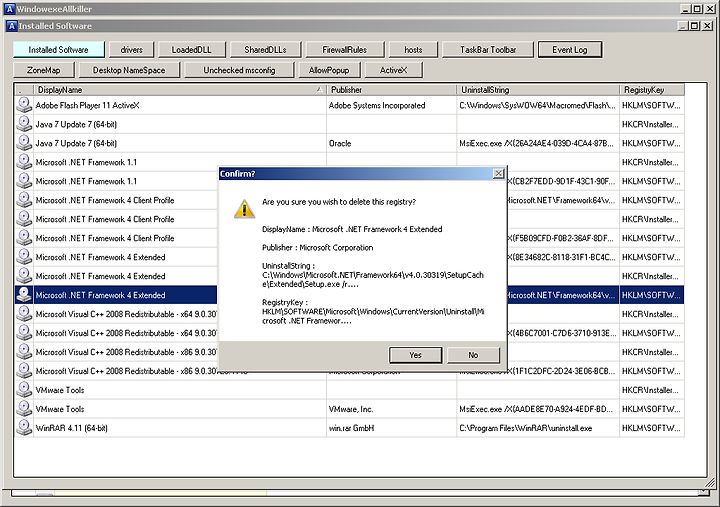
Task: Open the Event Log tab
Action: pos(569,50)
